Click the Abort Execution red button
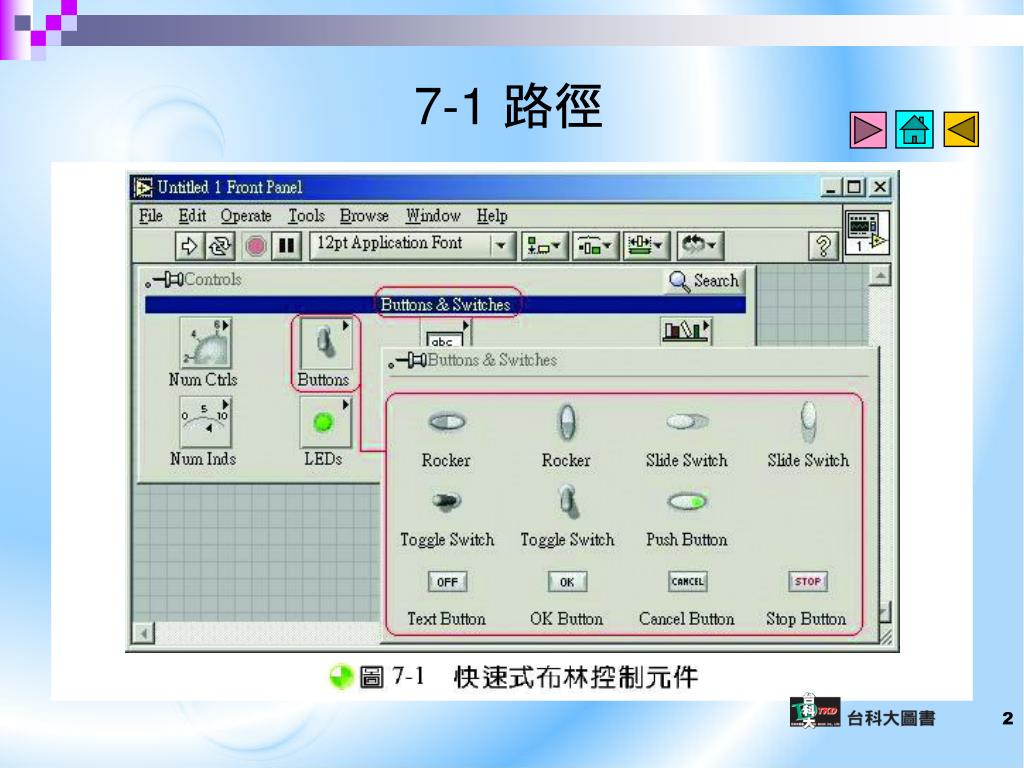1024x768 pixels. [255, 246]
